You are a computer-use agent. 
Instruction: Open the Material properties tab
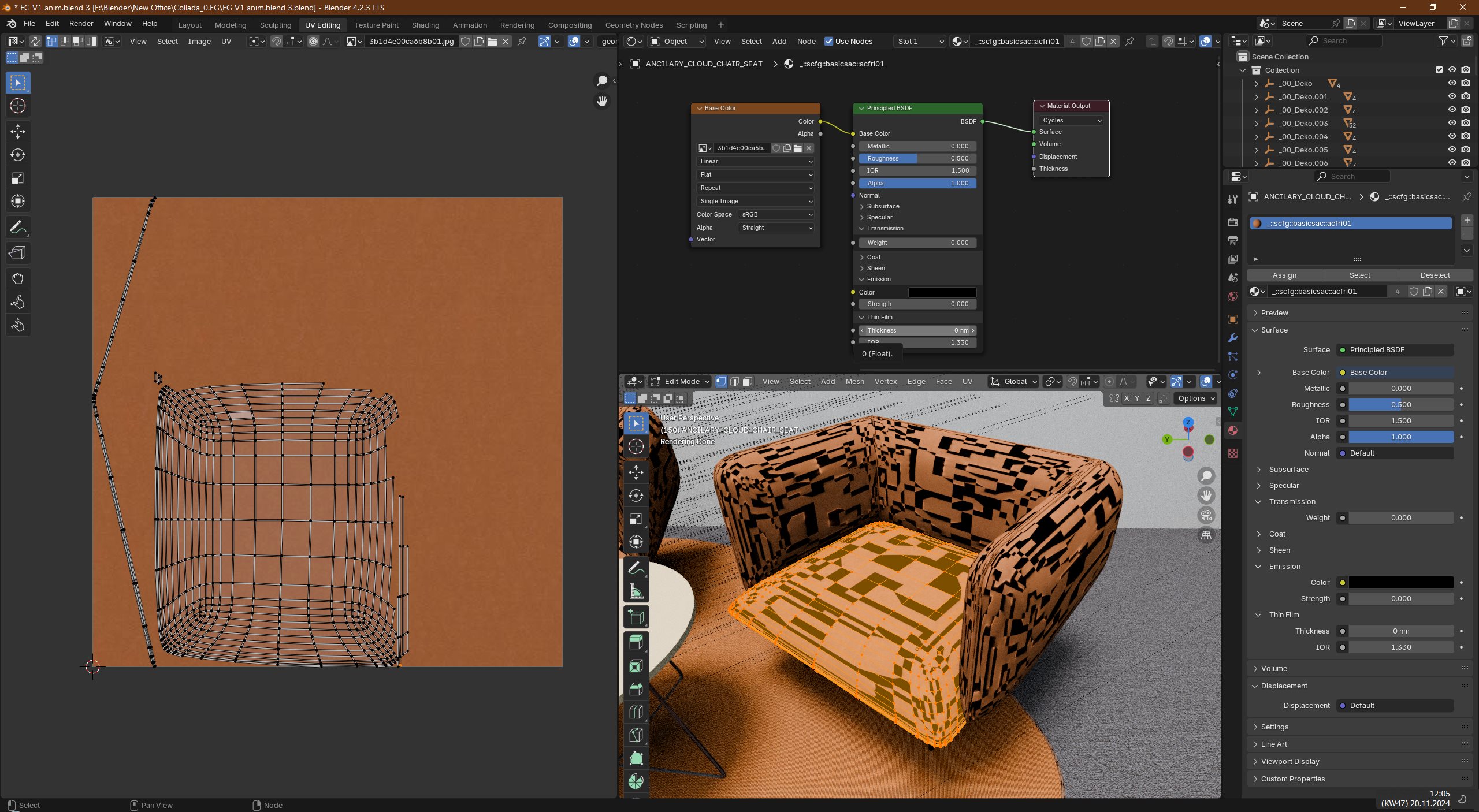point(1233,430)
